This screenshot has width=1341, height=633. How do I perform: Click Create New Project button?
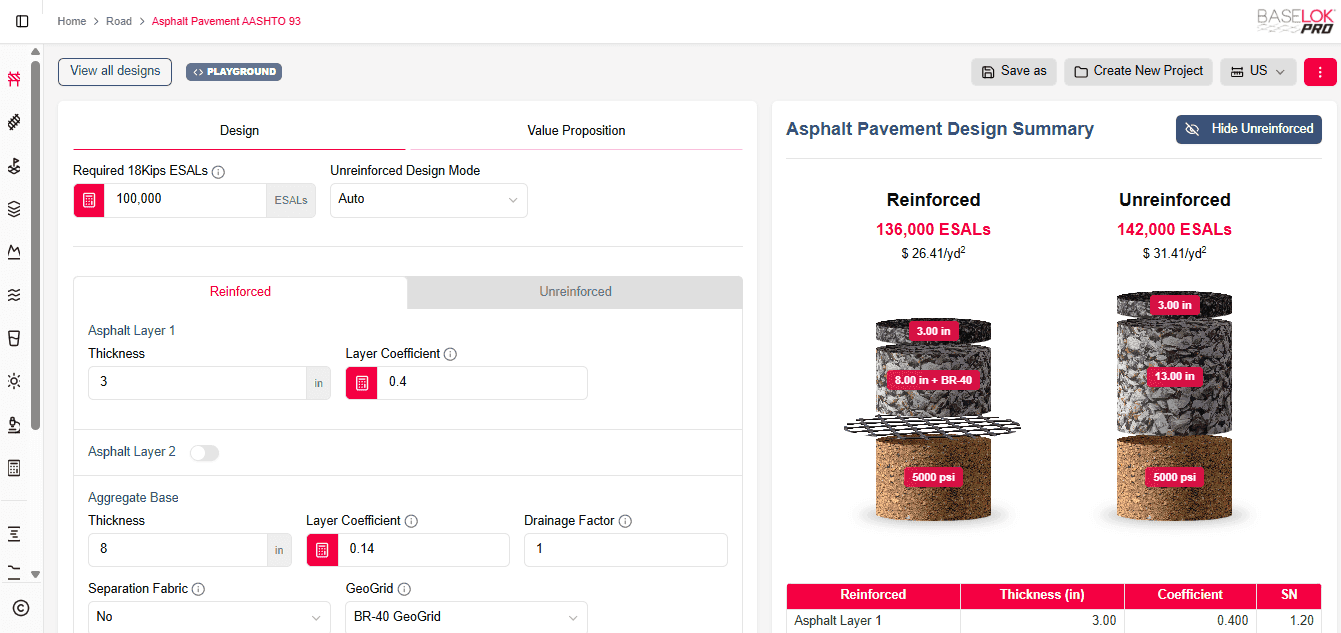point(1138,71)
